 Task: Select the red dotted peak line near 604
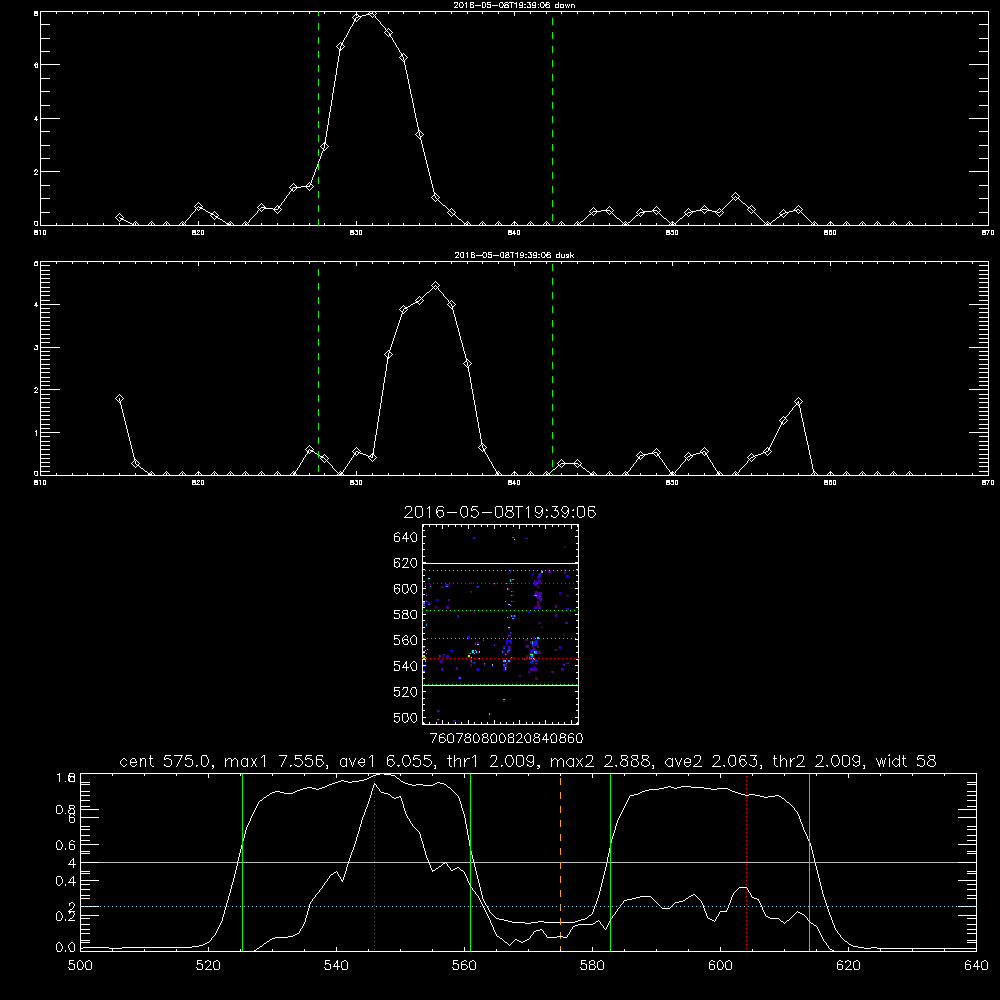pos(746,862)
